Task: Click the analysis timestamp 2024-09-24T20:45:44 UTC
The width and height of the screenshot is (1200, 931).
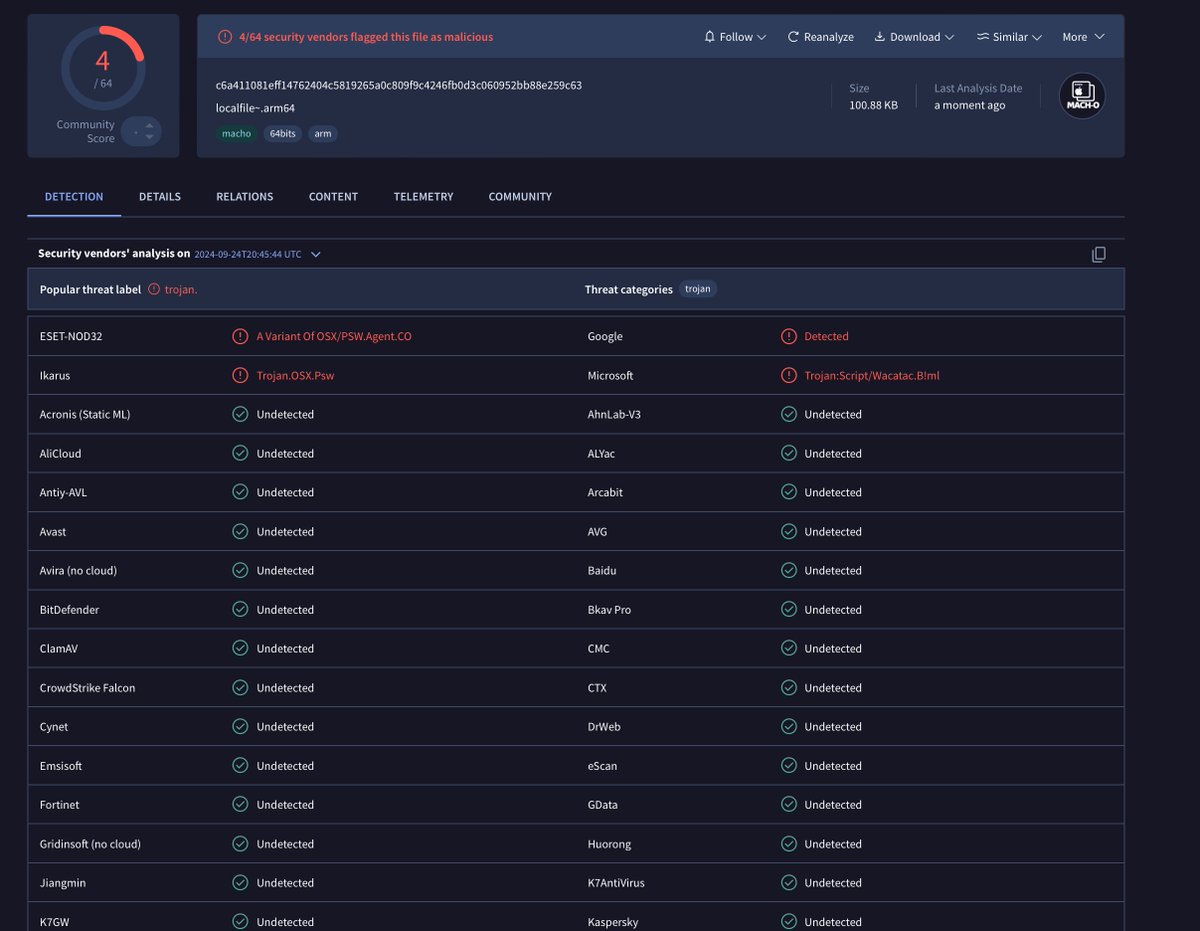Action: [248, 255]
